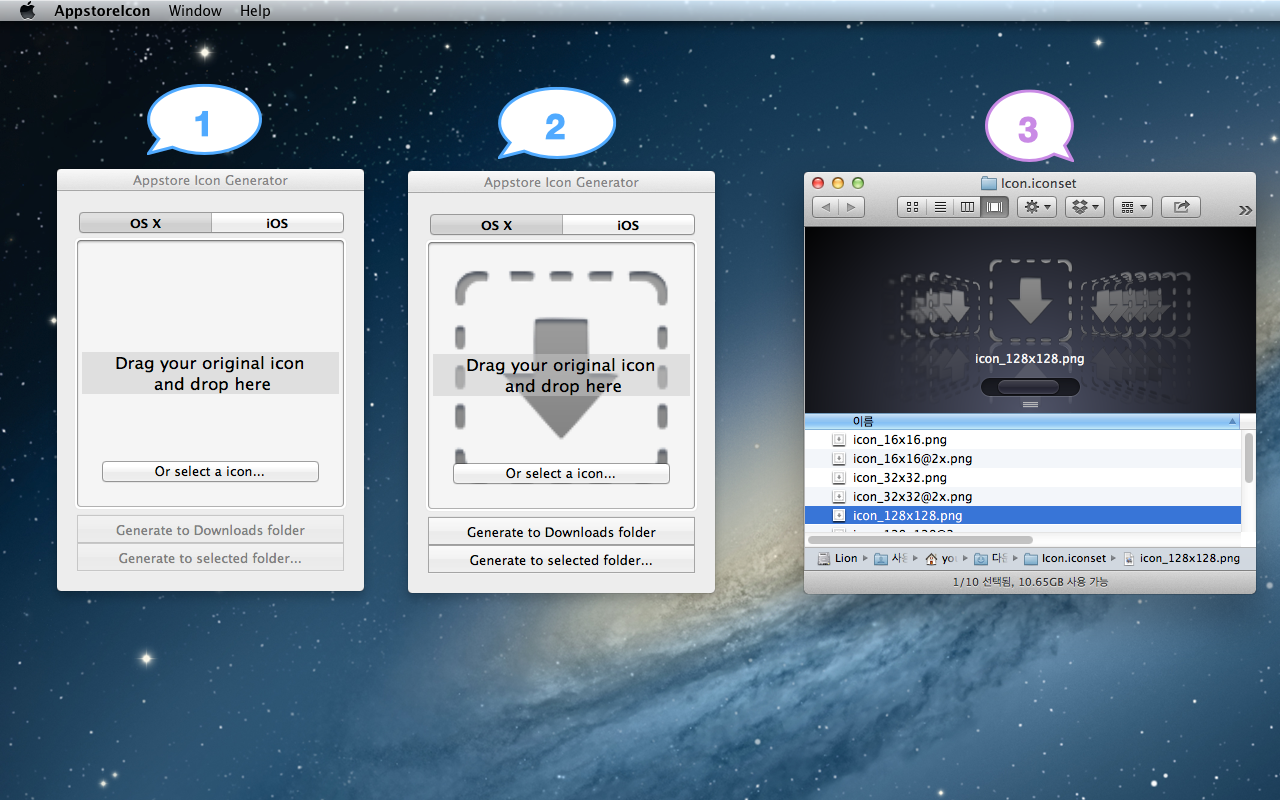Select the file icon_32x32@2x.png
This screenshot has height=800, width=1280.
(x=1022, y=497)
